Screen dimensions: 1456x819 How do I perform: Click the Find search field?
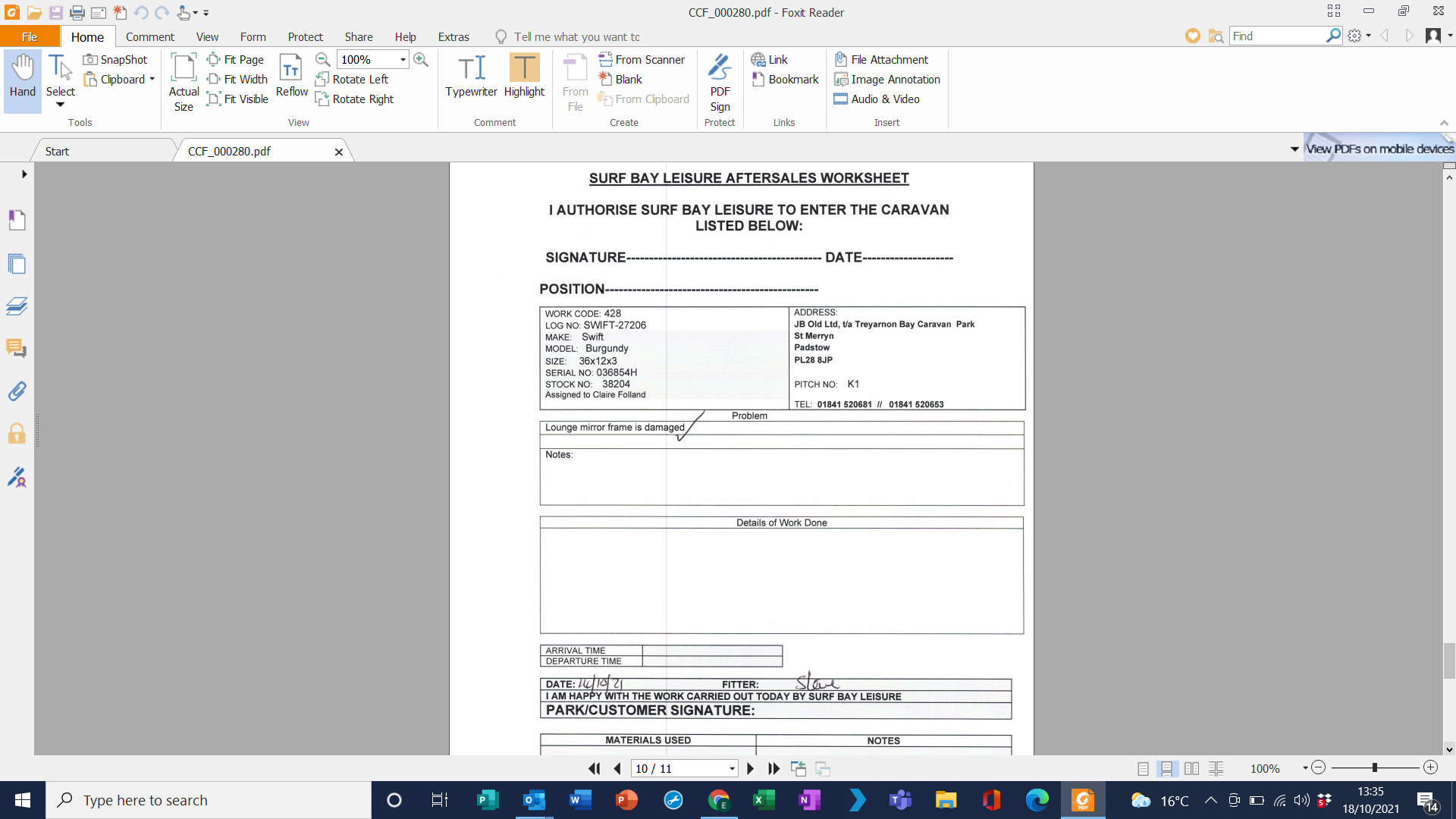(1277, 36)
